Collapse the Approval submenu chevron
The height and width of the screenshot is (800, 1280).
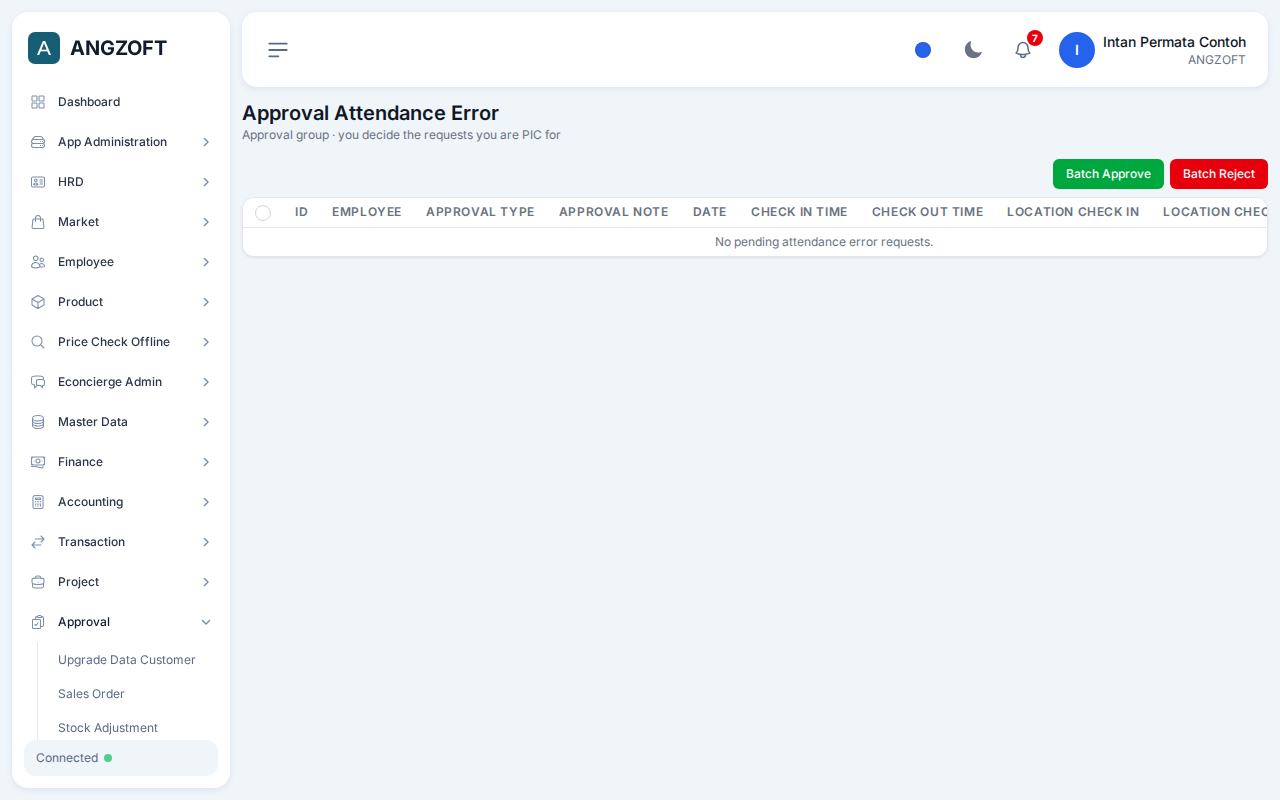coord(206,622)
